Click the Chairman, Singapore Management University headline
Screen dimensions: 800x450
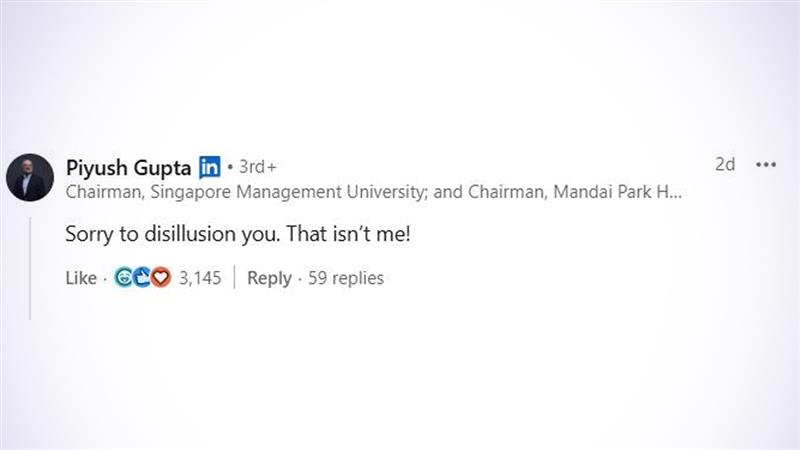point(248,192)
